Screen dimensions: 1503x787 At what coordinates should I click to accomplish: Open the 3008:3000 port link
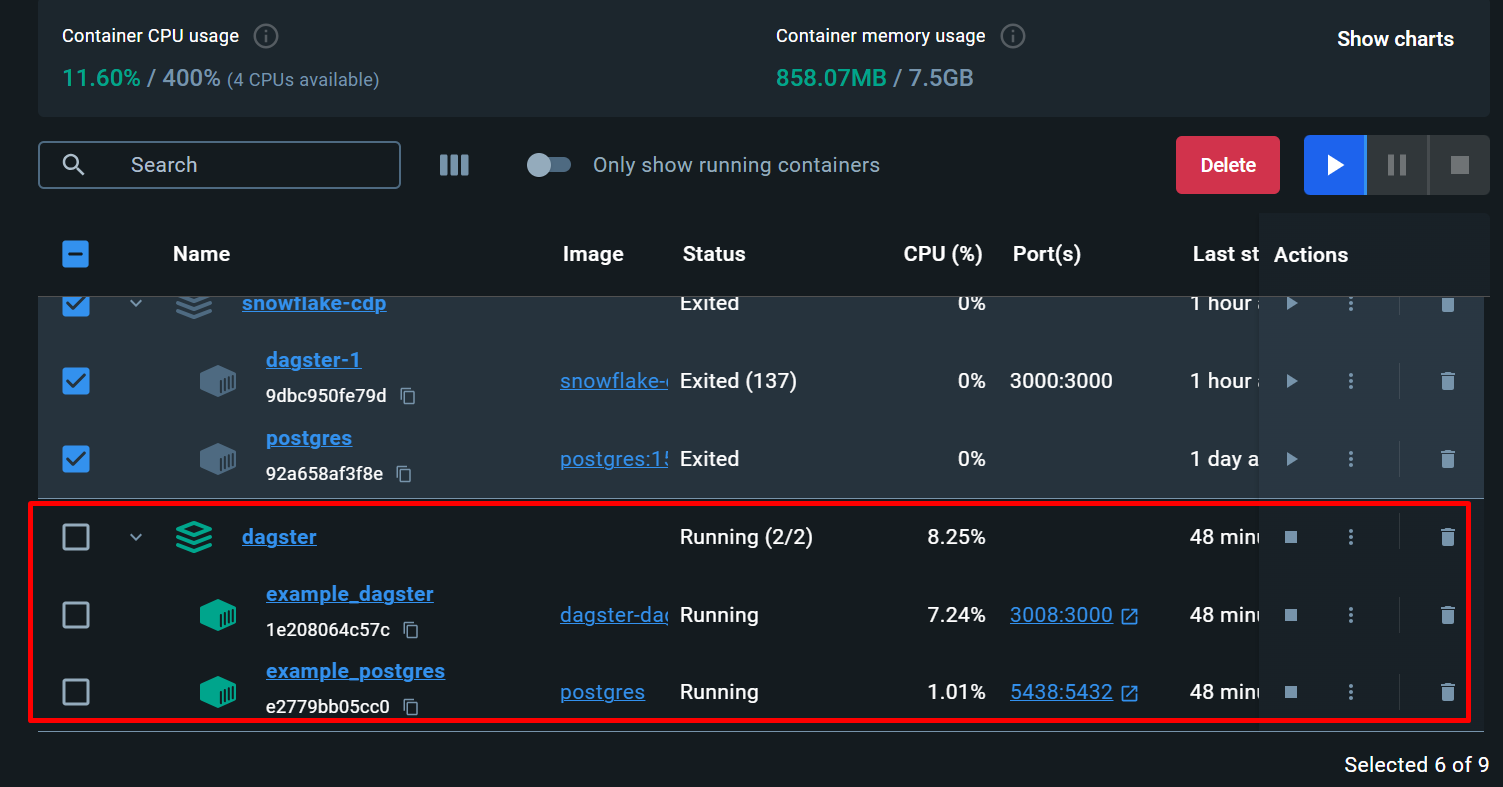coord(1061,615)
